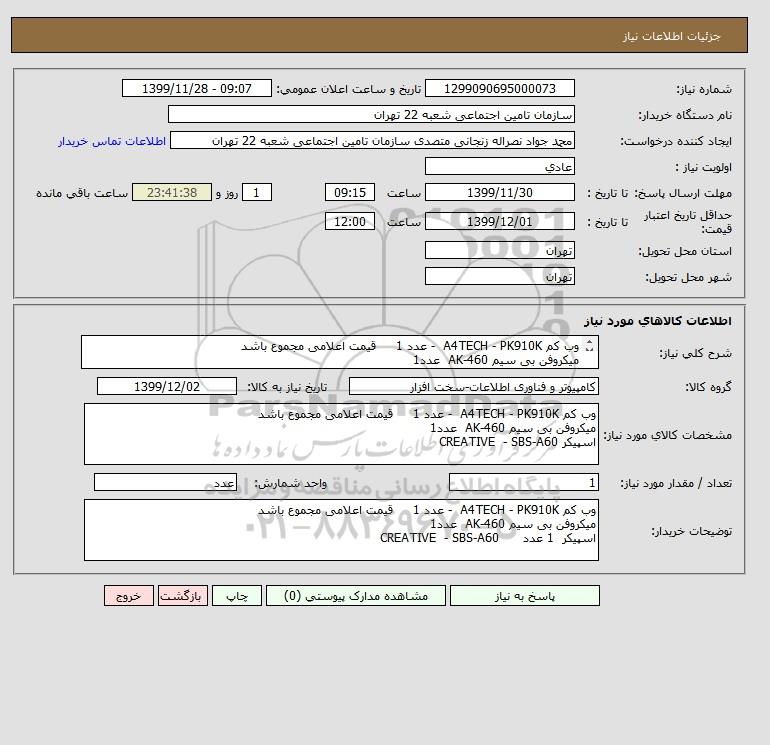Click the spinner arrows in شرح کلی نیاز box
Viewport: 770px width, 745px height.
590,346
